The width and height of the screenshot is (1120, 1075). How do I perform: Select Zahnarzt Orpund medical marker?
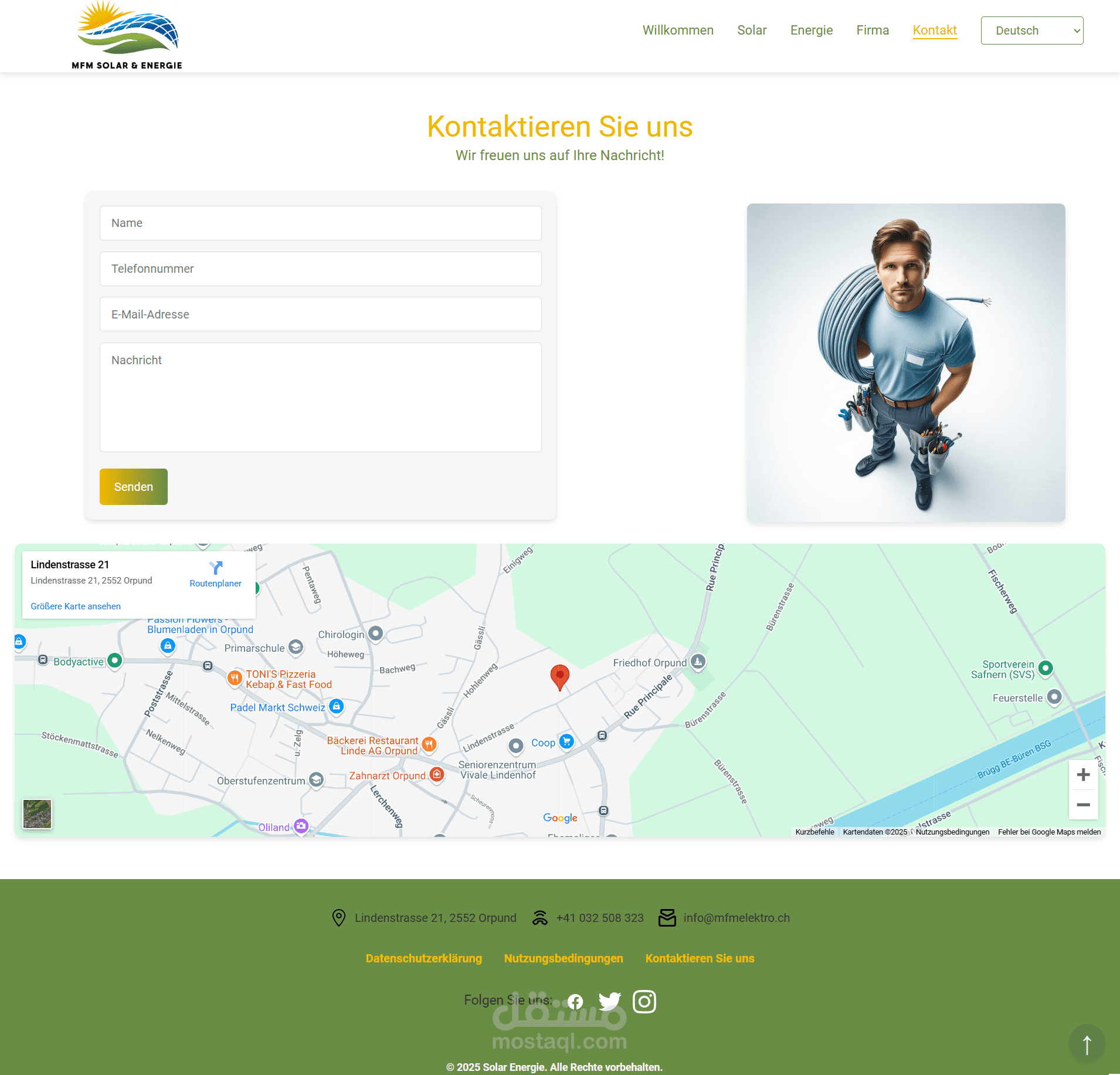(x=436, y=775)
